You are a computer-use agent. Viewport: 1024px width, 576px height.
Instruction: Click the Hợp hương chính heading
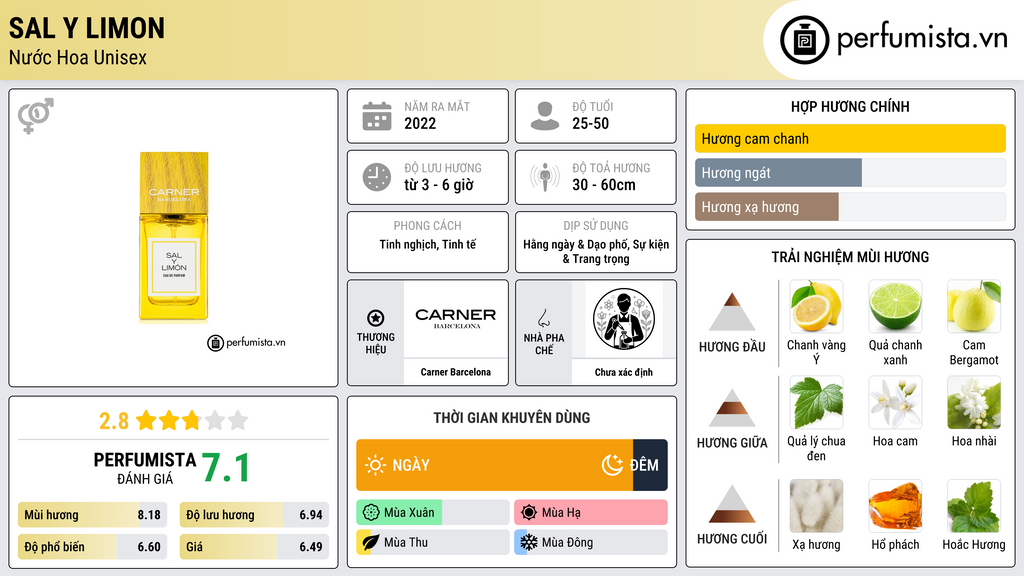click(850, 106)
